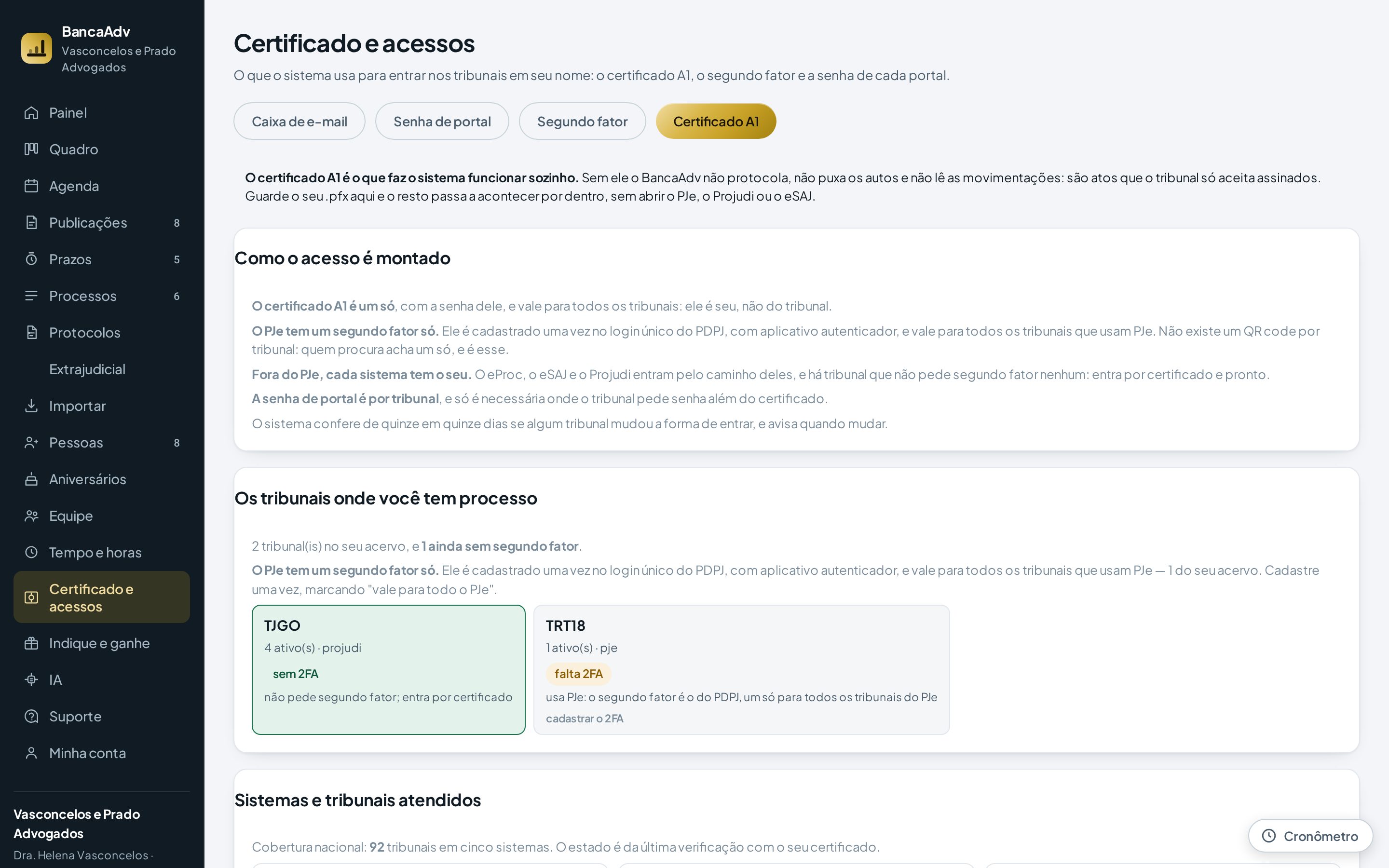Open the Cronômetro floating button

click(1310, 836)
